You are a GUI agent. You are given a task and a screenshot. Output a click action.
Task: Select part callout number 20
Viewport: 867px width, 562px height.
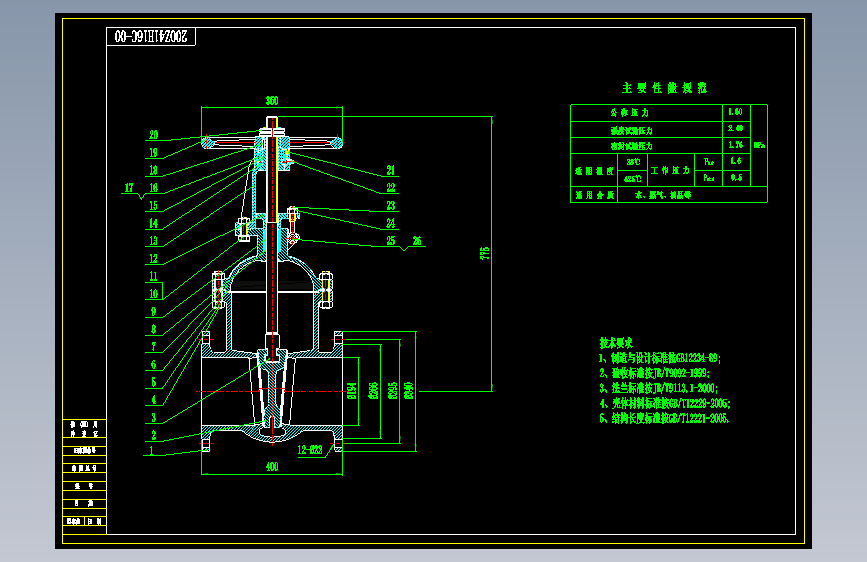point(154,135)
